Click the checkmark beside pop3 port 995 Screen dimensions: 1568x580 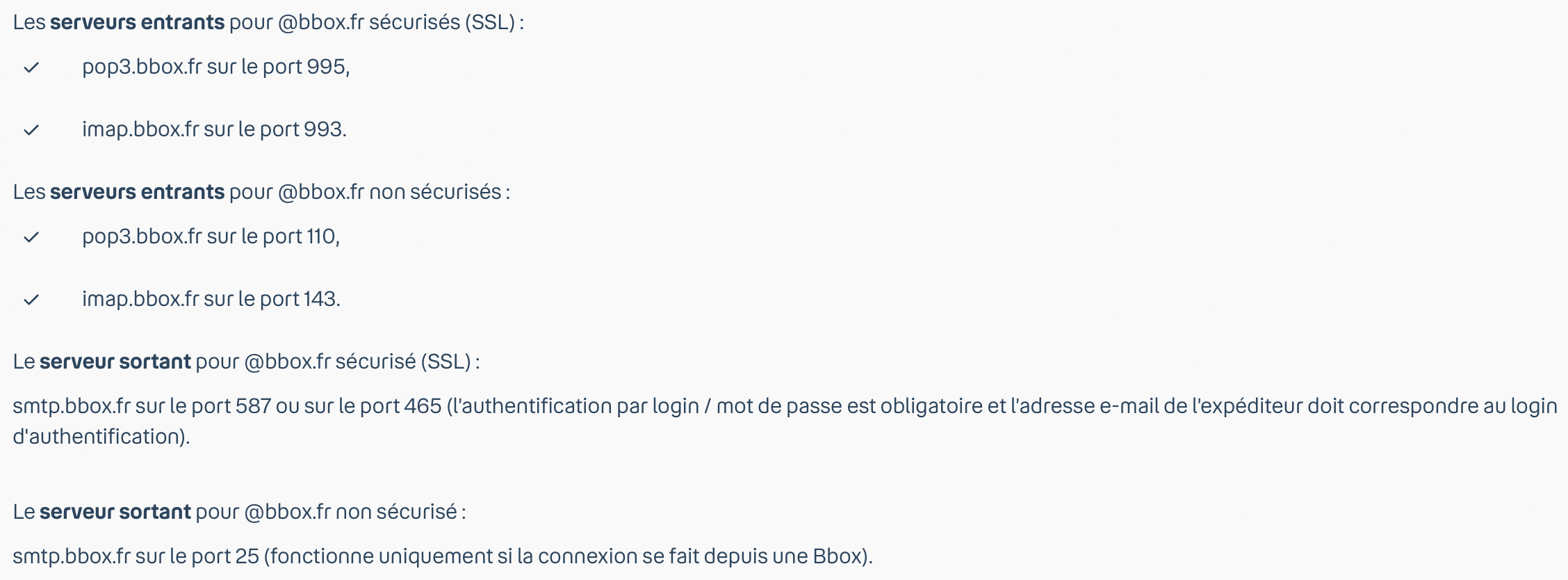[x=31, y=67]
